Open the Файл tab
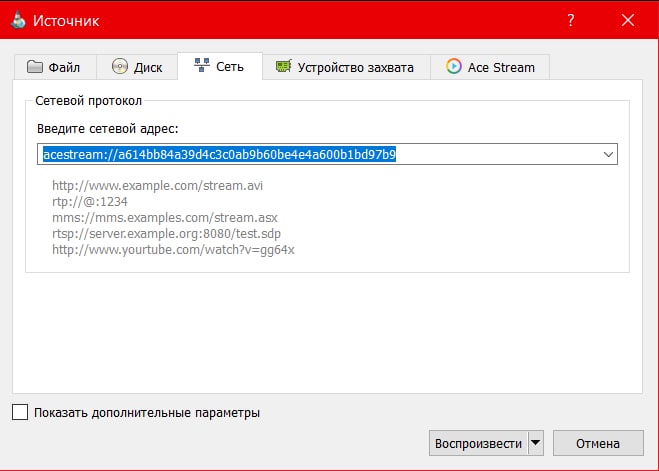The width and height of the screenshot is (659, 471). [55, 67]
